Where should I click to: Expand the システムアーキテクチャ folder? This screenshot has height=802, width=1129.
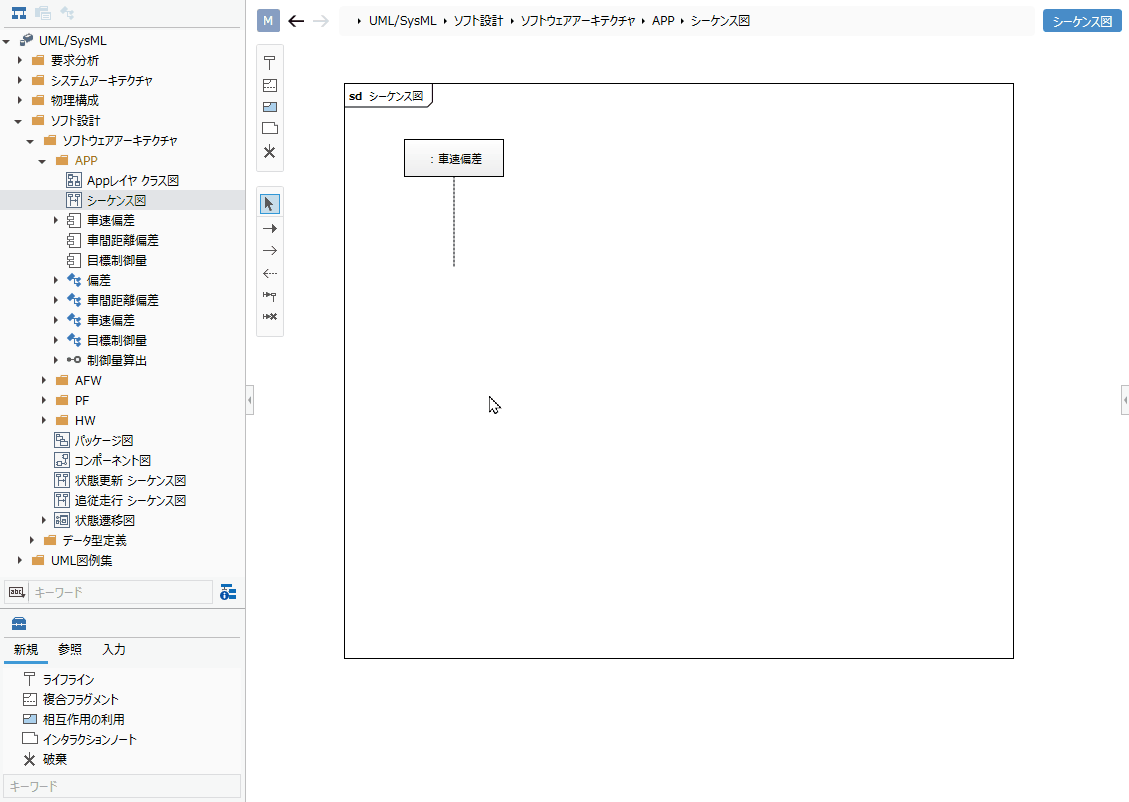coord(19,81)
